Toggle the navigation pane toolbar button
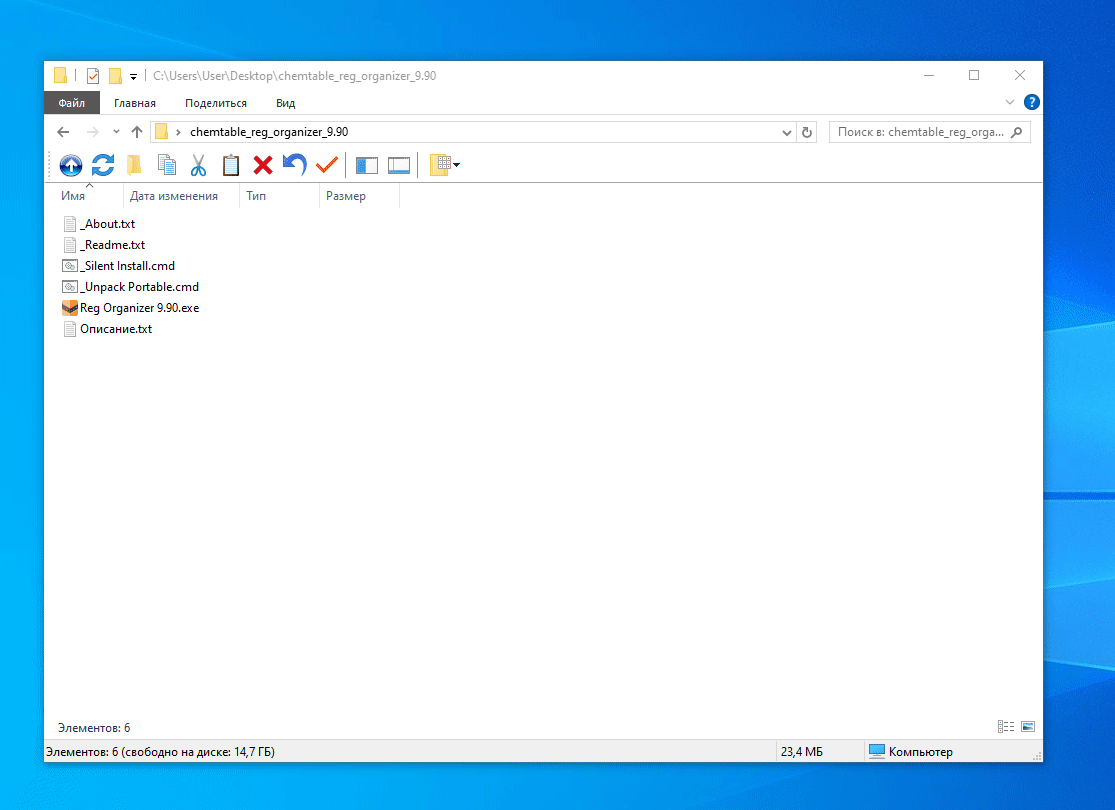 pyautogui.click(x=367, y=165)
